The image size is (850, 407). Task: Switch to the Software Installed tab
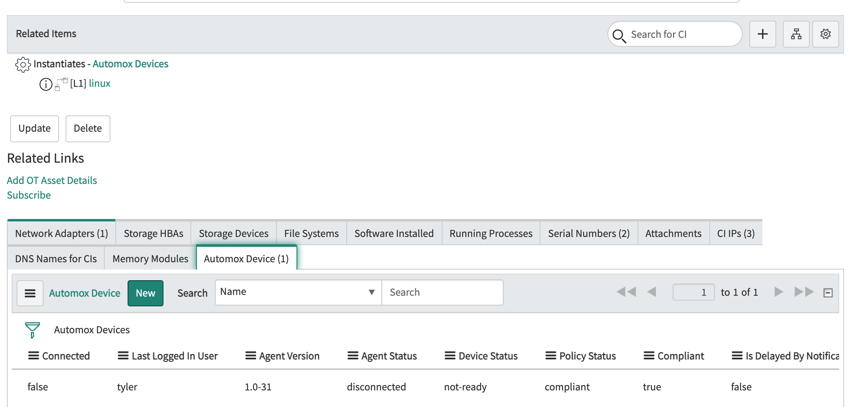(x=394, y=234)
